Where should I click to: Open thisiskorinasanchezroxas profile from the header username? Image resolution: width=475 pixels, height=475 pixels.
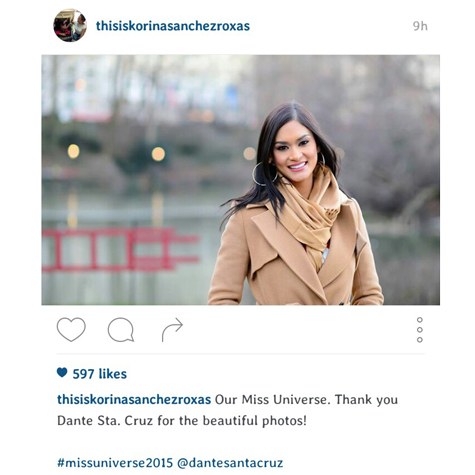click(173, 26)
